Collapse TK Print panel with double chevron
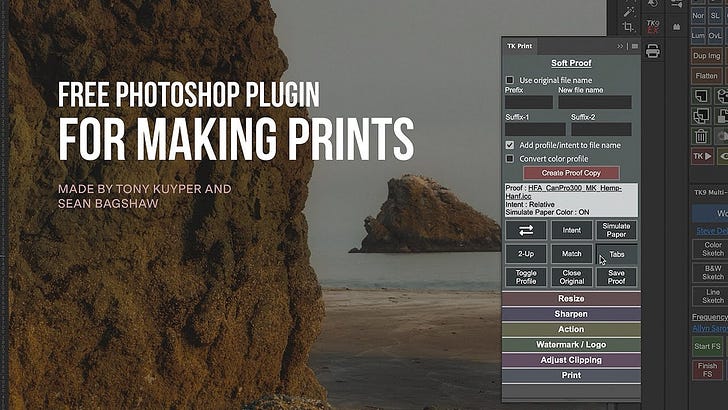728x410 pixels. pyautogui.click(x=620, y=46)
